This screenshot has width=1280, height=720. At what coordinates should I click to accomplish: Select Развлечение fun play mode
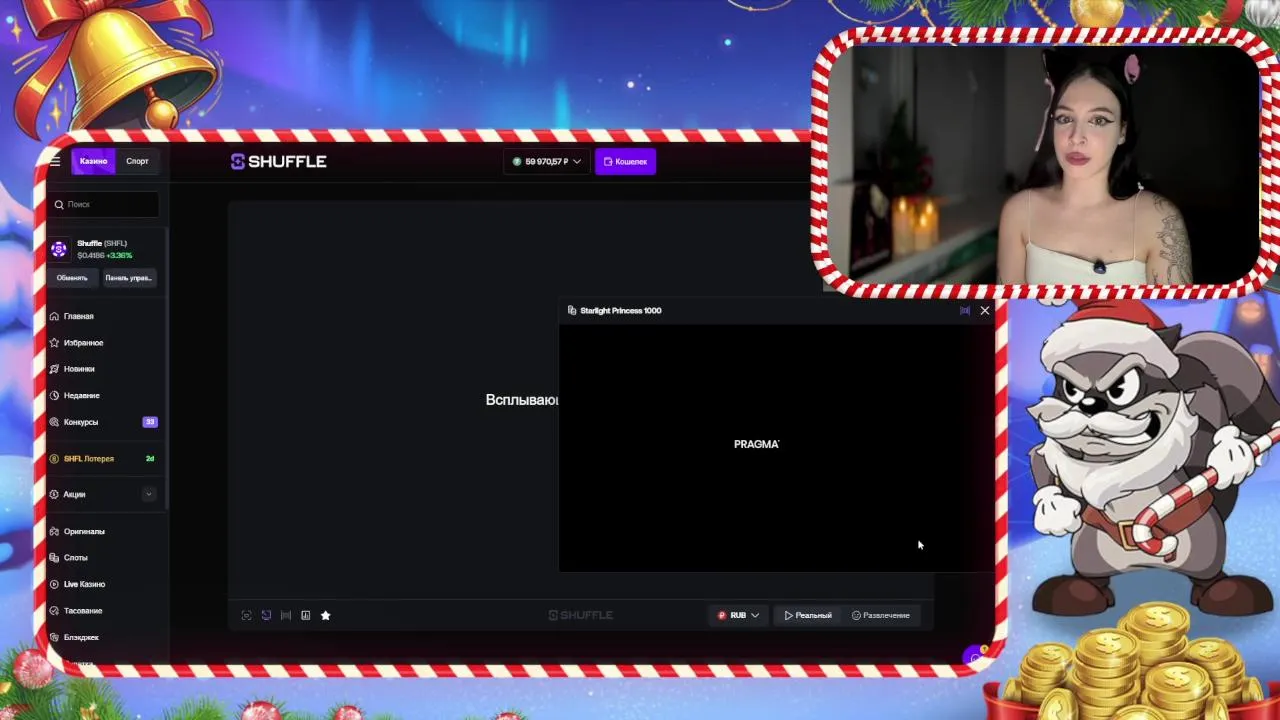[881, 615]
